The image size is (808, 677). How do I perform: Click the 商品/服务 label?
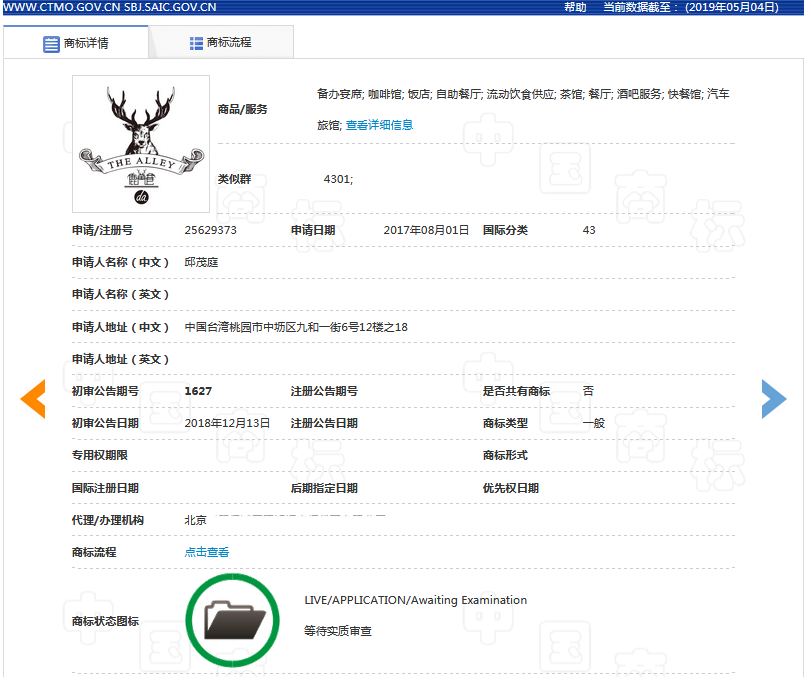pos(242,109)
